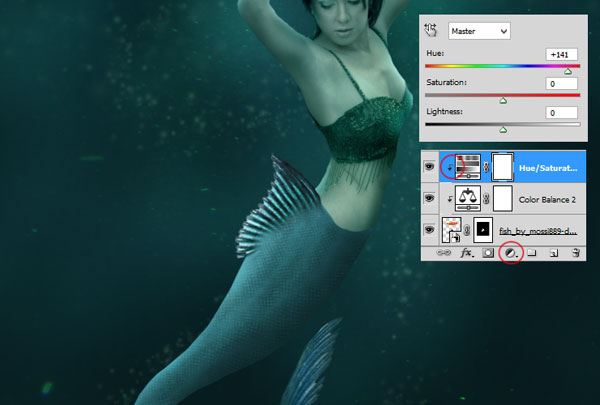
Task: Click the Saturation slider handle
Action: coord(503,100)
